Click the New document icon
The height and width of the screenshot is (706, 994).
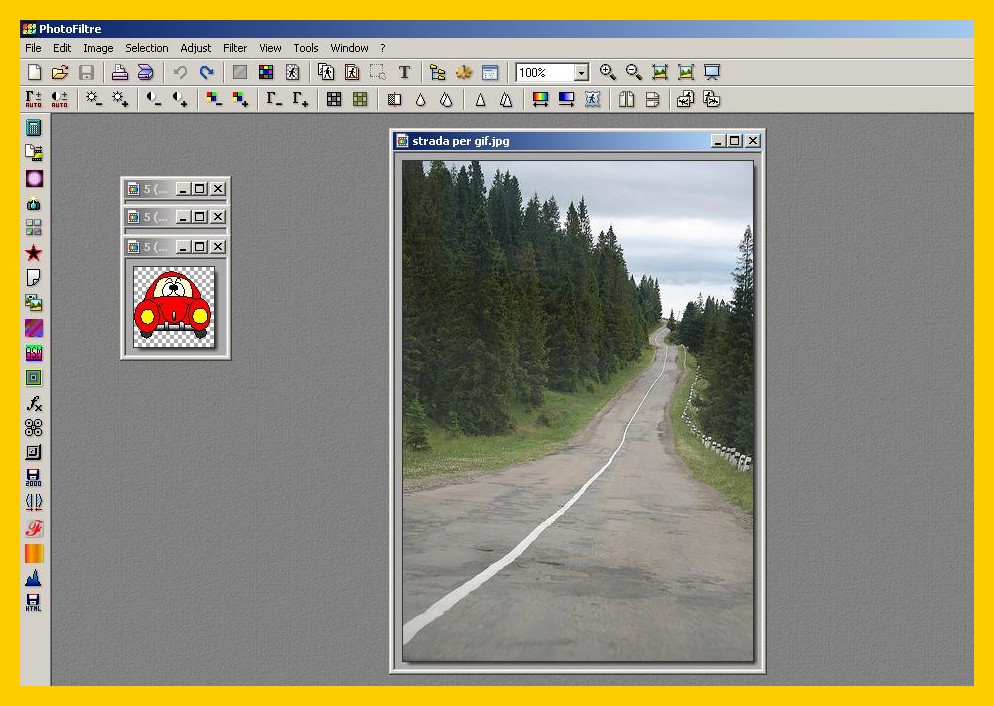[34, 72]
